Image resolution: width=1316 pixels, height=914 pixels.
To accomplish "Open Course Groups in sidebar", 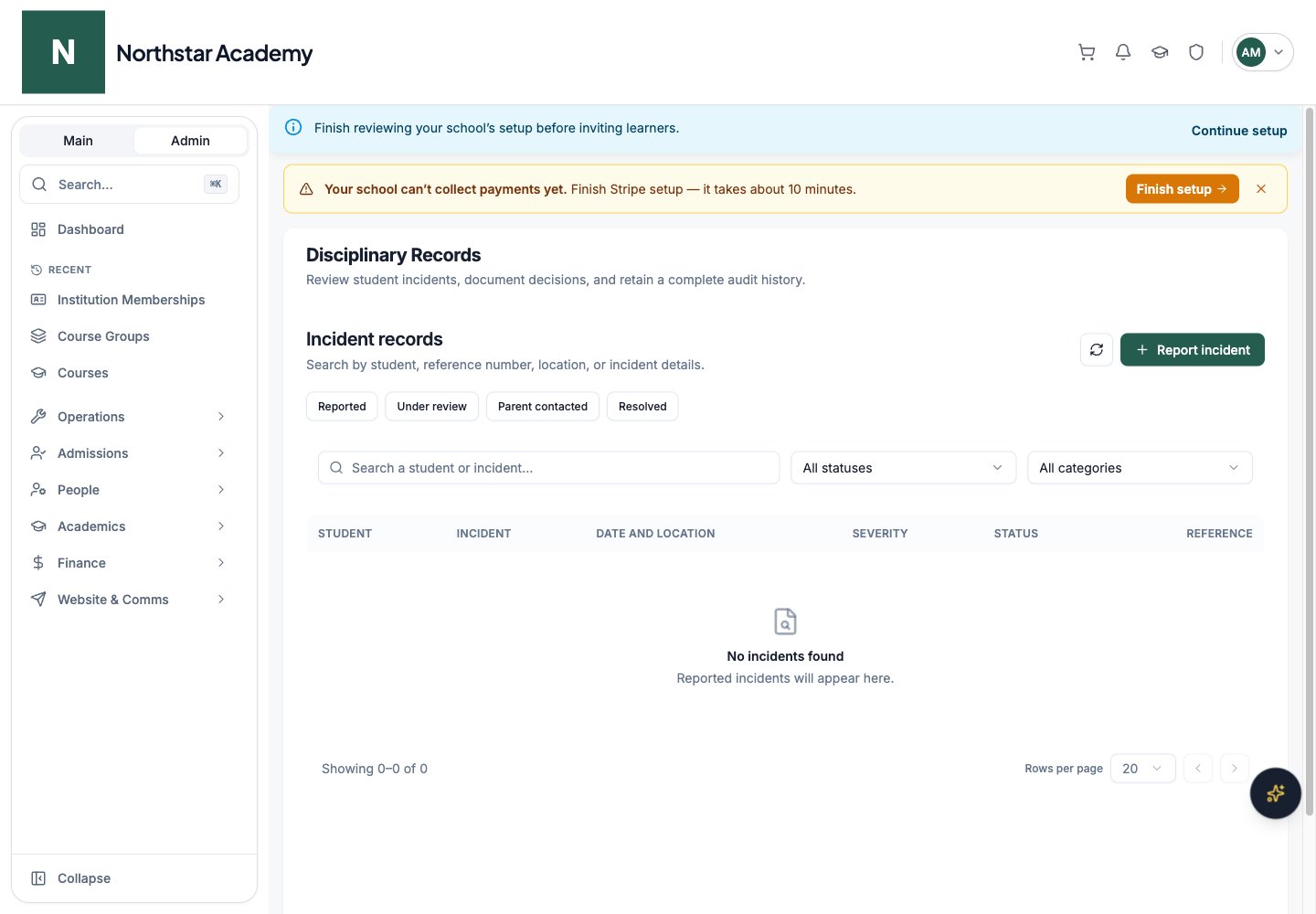I will [129, 336].
